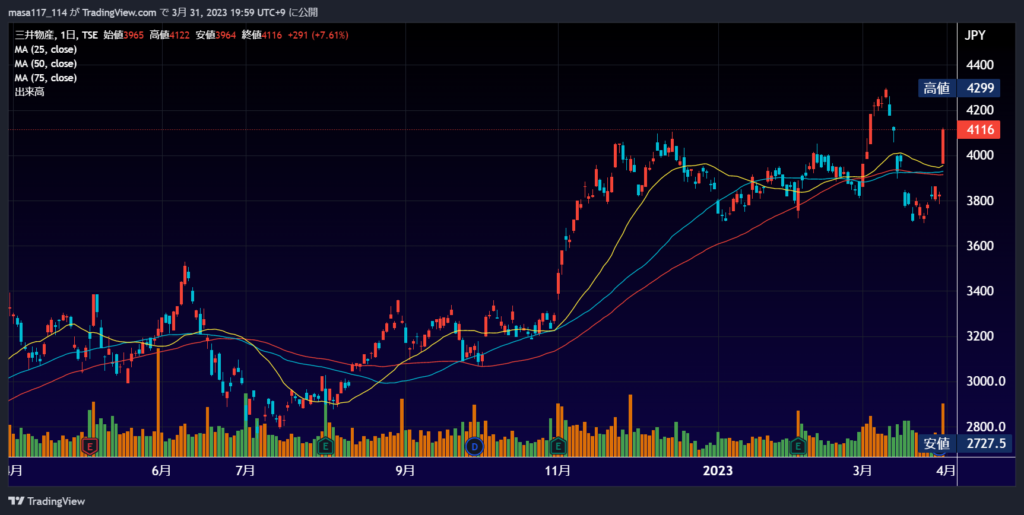Click the 3400 price axis label
The width and height of the screenshot is (1024, 515).
pos(980,291)
